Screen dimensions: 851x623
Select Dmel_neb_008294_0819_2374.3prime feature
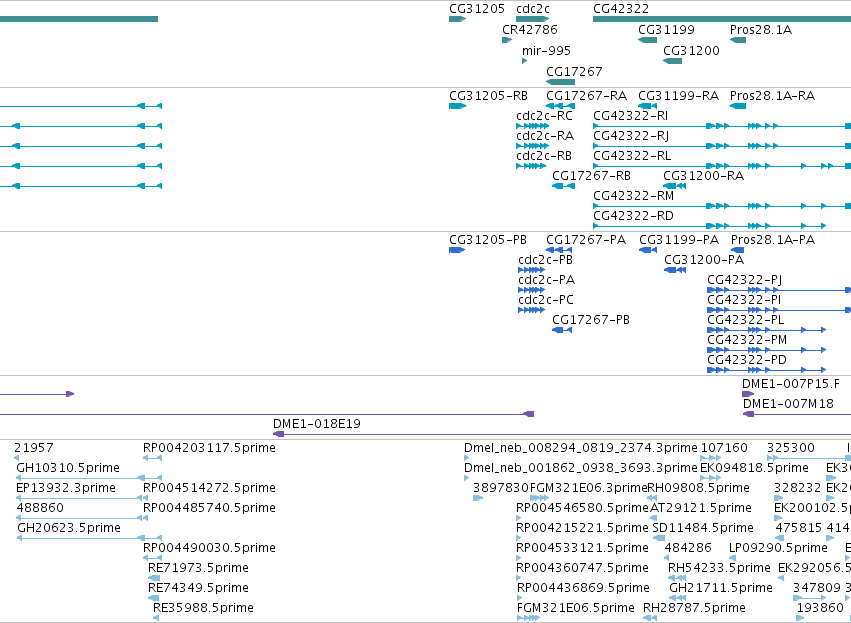click(467, 459)
